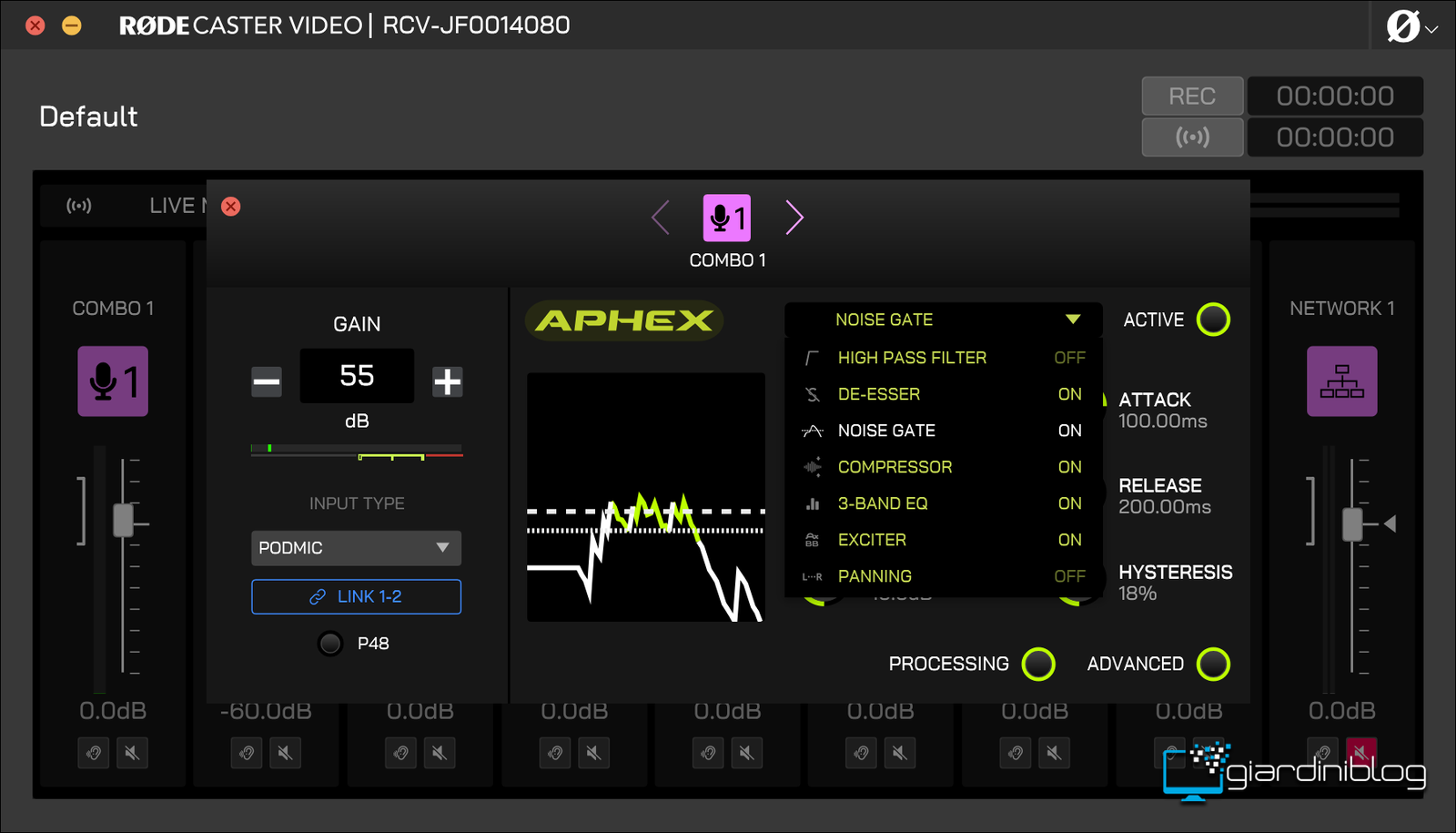1456x833 pixels.
Task: Enable P48 phantom power
Action: [x=330, y=644]
